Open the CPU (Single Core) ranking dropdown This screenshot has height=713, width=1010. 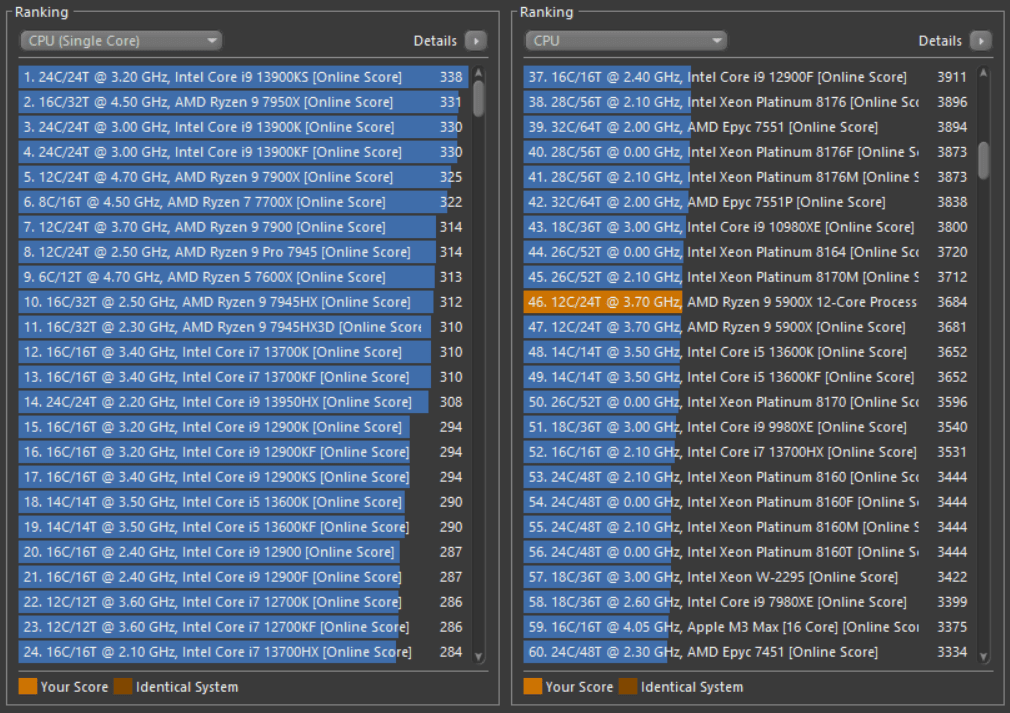(121, 41)
